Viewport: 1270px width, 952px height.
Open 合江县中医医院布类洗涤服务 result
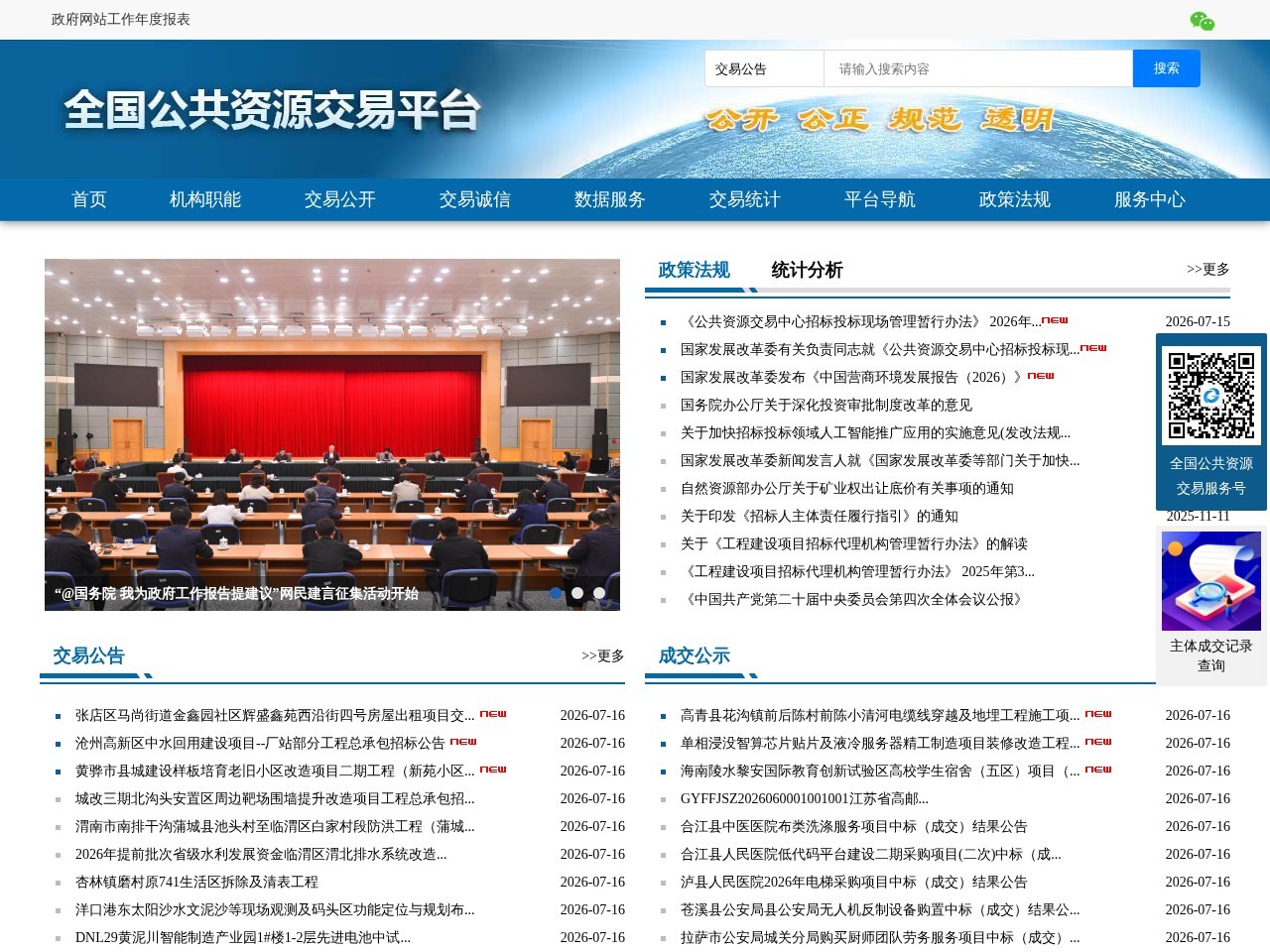(x=854, y=826)
